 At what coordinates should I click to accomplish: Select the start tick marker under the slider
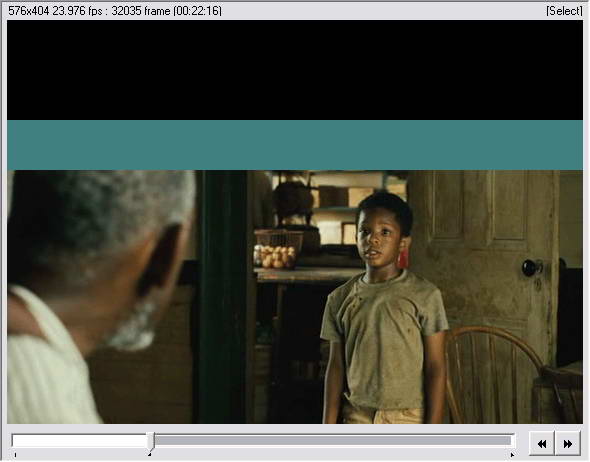tap(15, 455)
